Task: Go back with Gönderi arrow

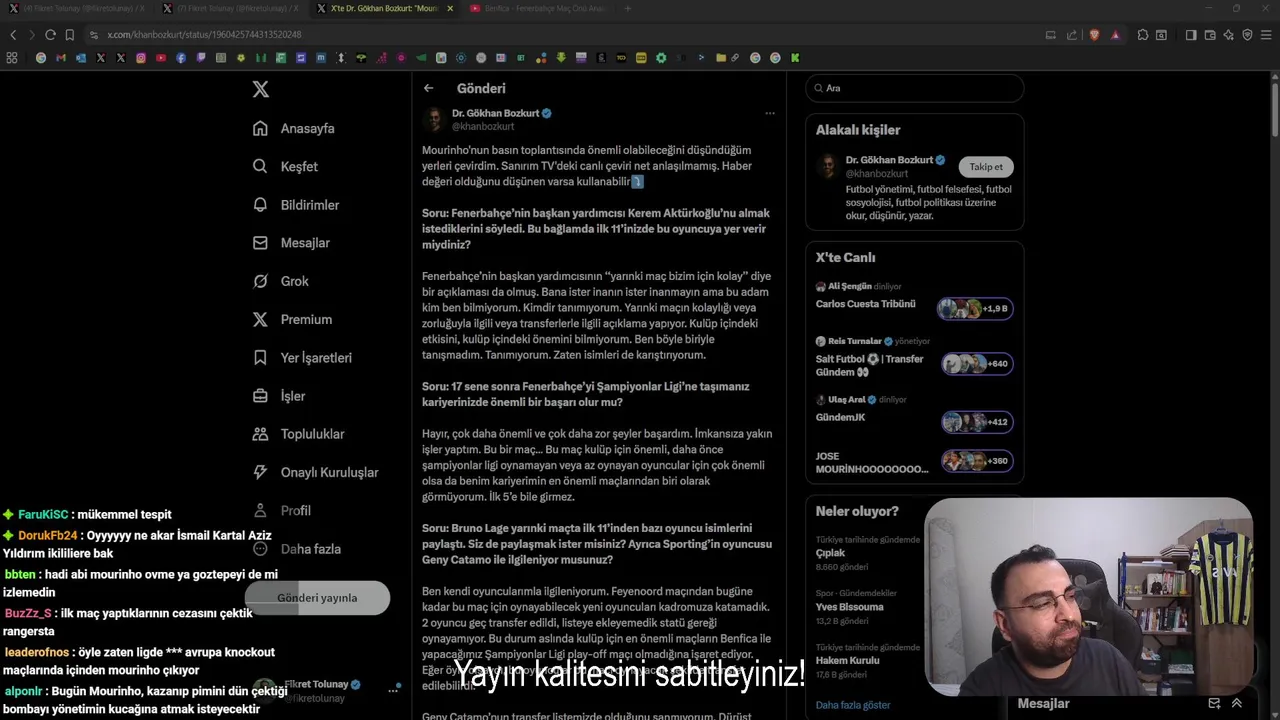Action: tap(428, 88)
